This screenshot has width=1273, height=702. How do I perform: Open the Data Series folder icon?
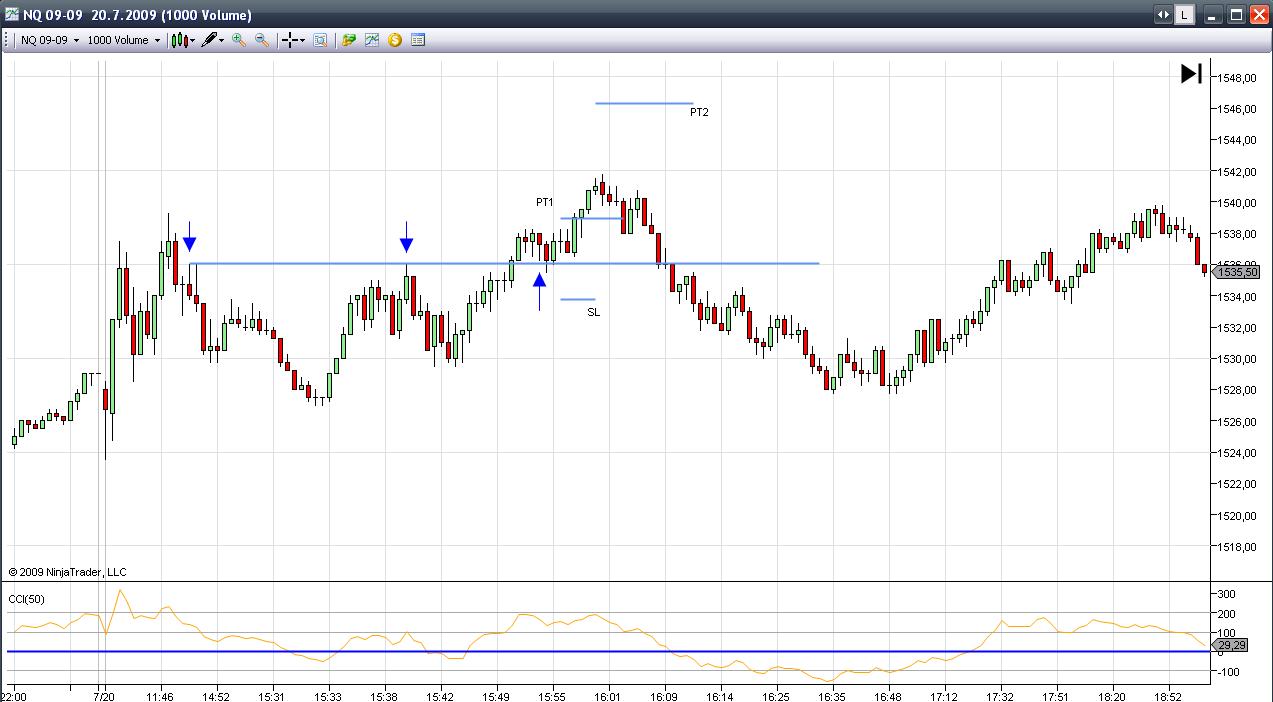(x=349, y=40)
